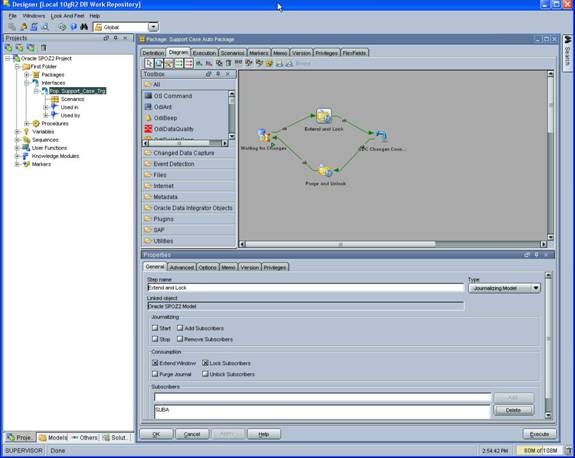
Task: Click the Step name input field
Action: click(x=305, y=288)
